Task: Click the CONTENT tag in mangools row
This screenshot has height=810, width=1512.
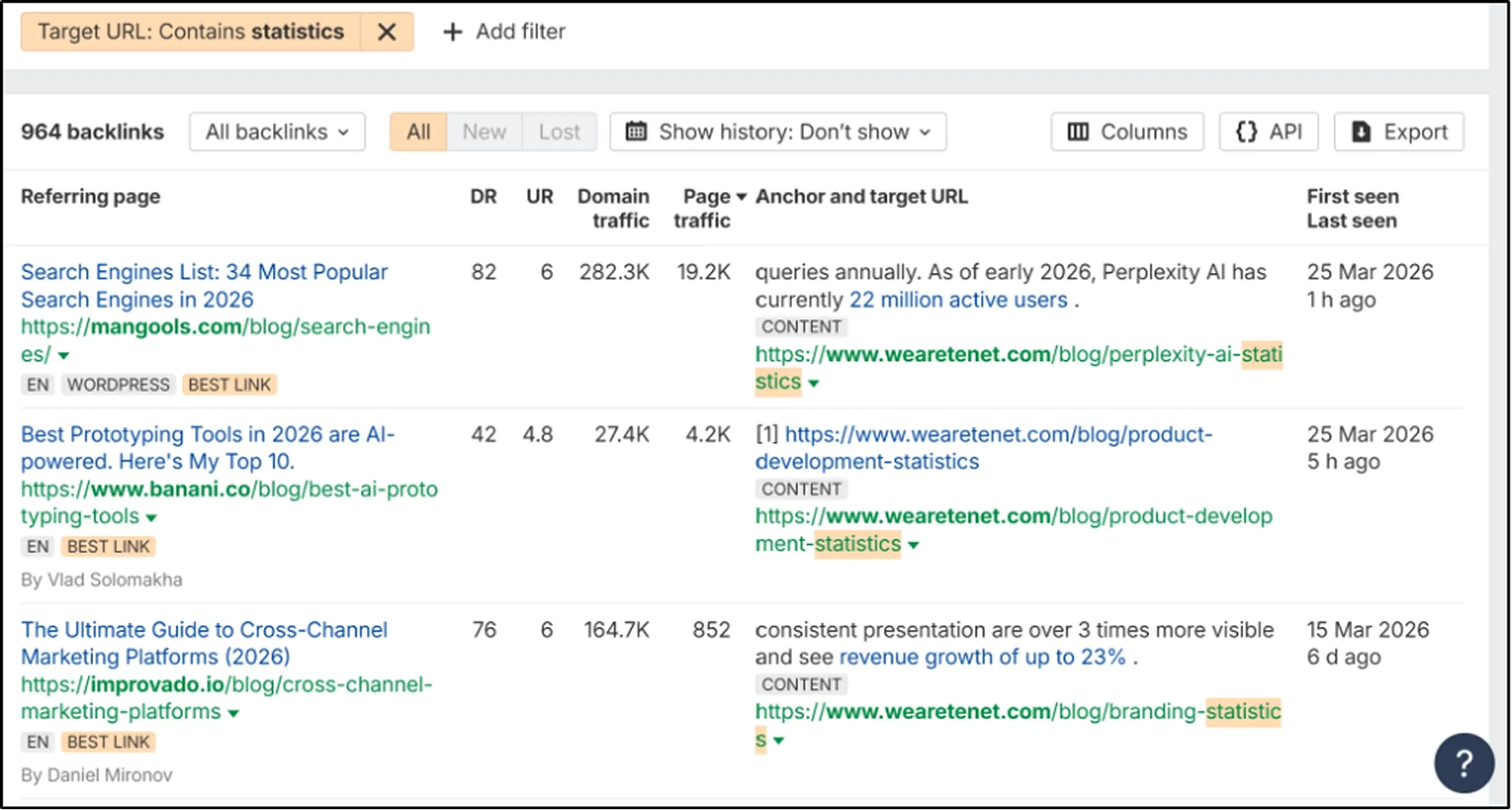Action: click(801, 326)
